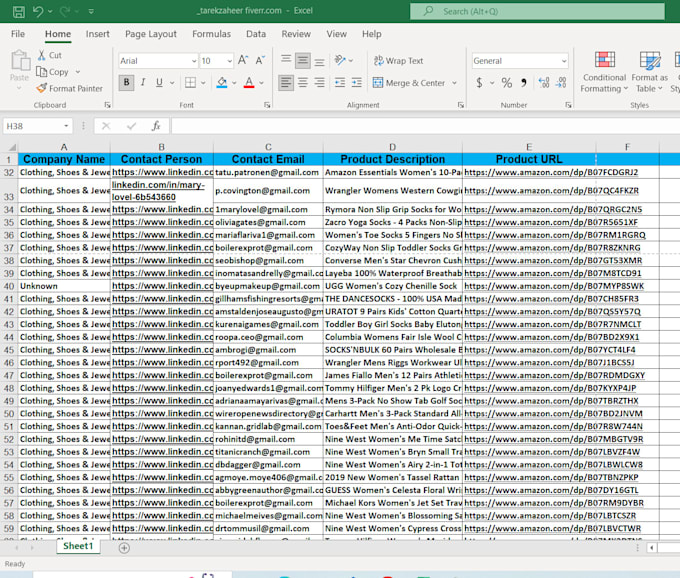Click the Search box in title bar
The width and height of the screenshot is (680, 578).
[537, 11]
